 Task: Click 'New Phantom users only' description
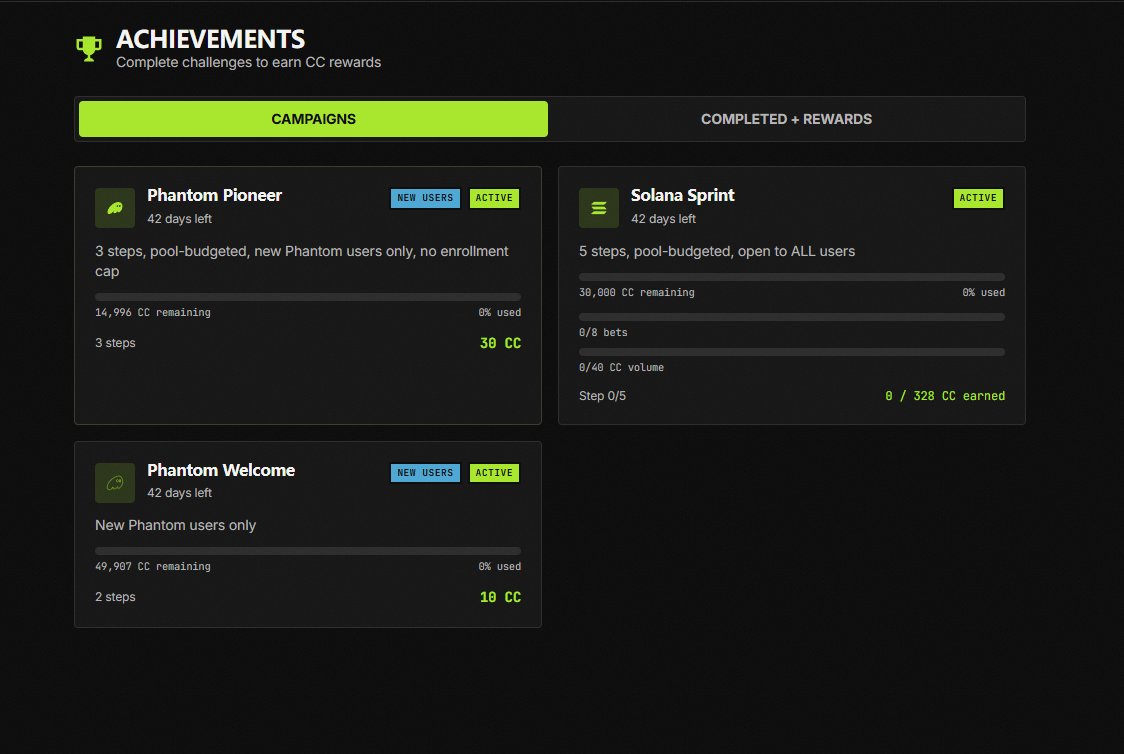click(x=176, y=525)
